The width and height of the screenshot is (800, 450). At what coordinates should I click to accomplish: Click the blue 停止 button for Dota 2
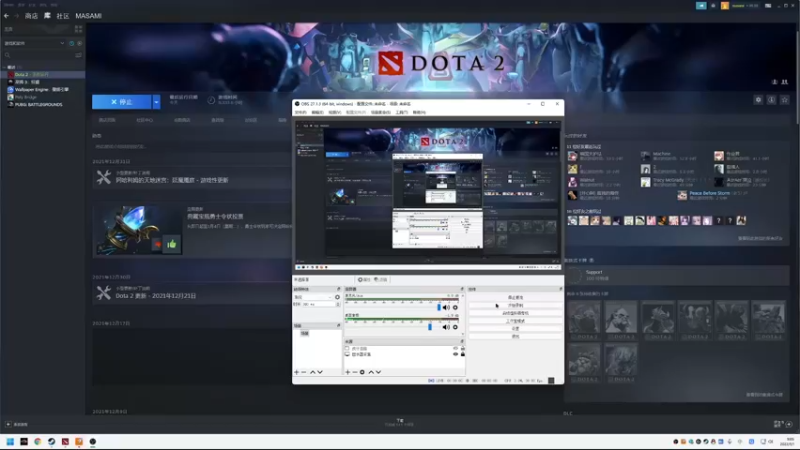pos(121,102)
